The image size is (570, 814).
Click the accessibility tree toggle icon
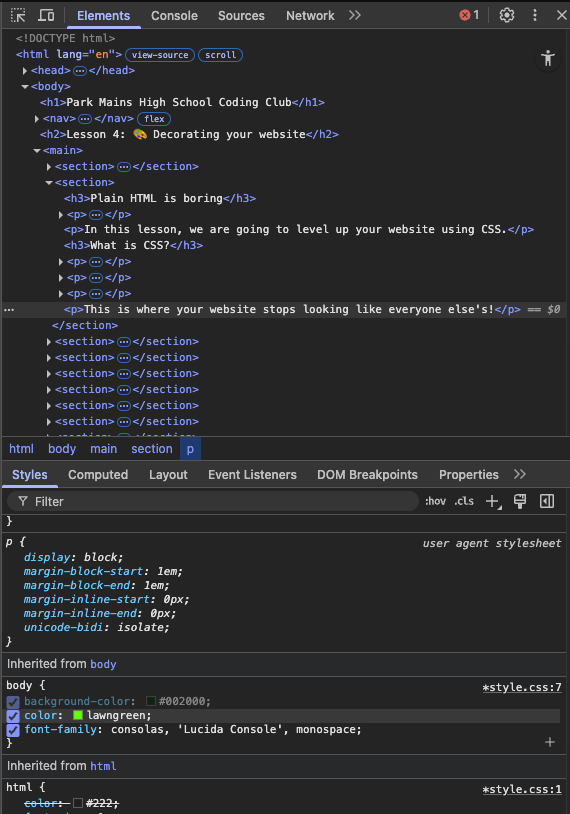pyautogui.click(x=548, y=58)
